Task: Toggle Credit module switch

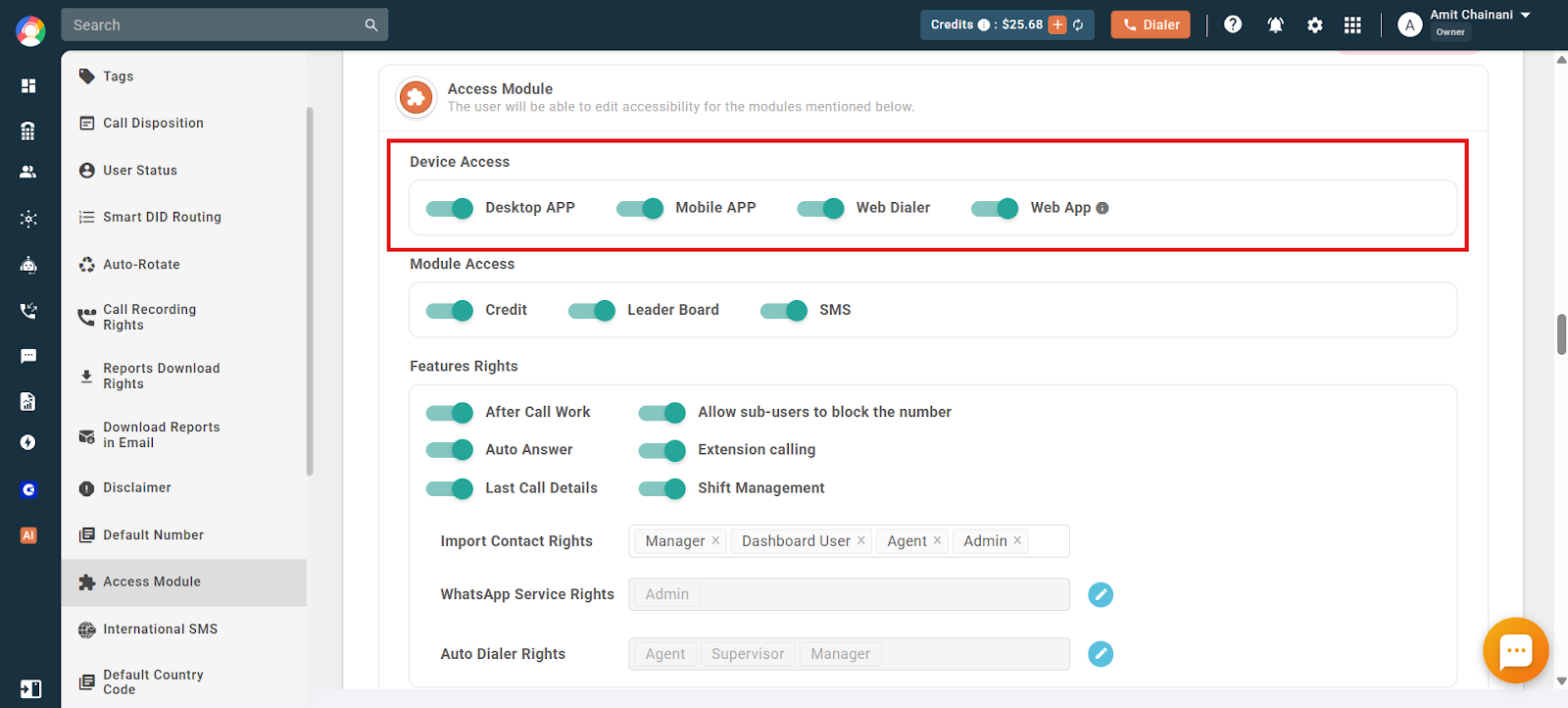Action: (450, 310)
